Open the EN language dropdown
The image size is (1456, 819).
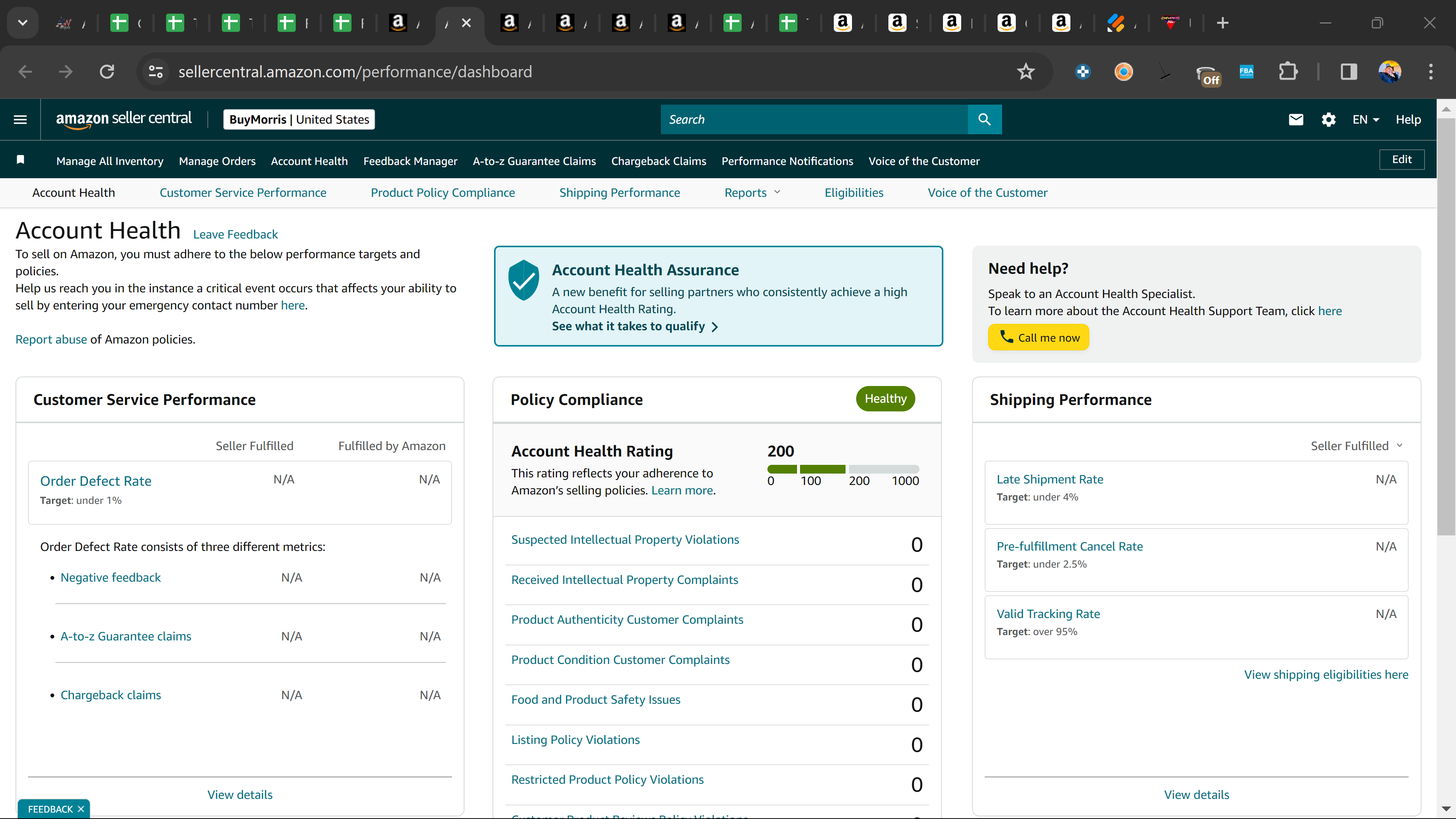[1365, 119]
